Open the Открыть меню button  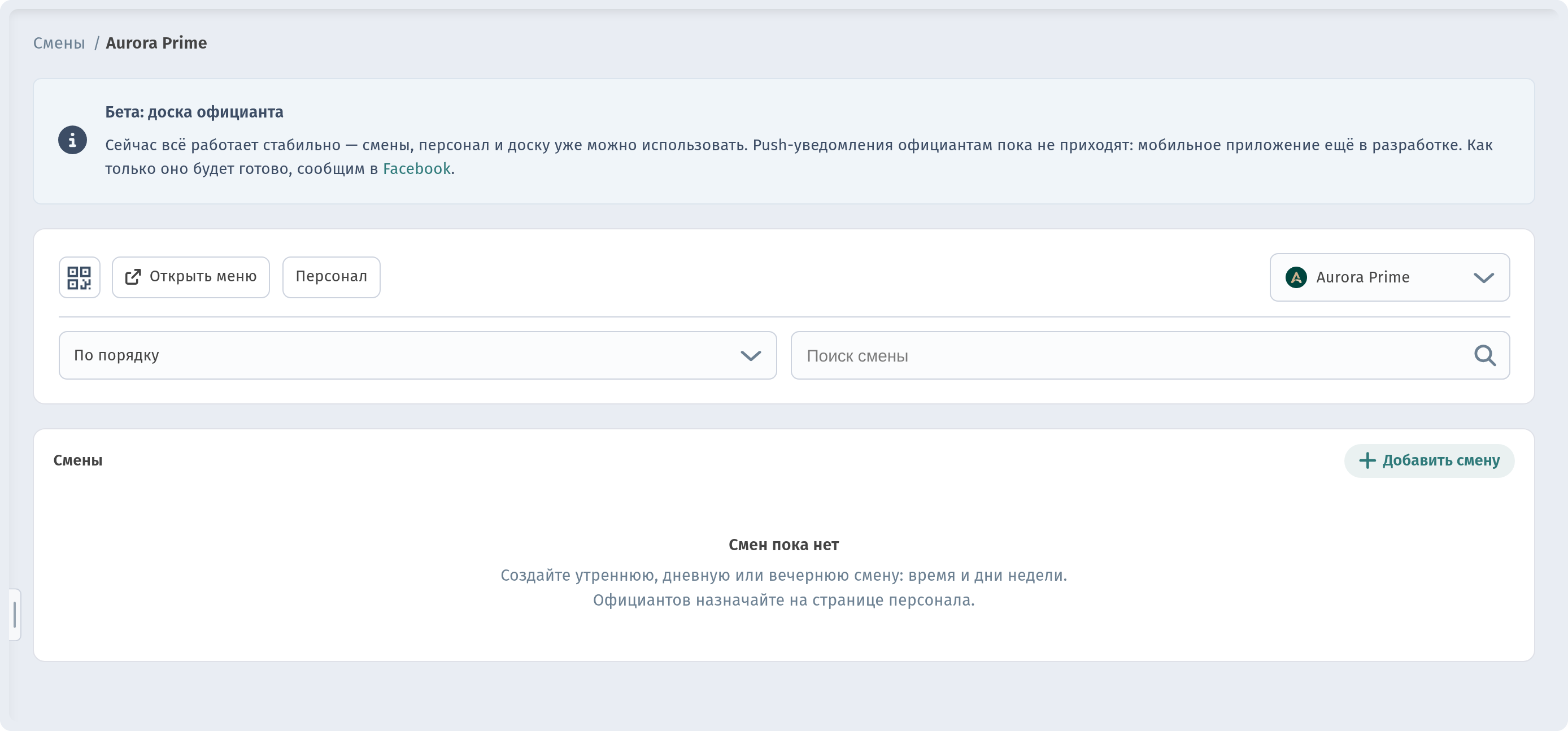click(x=190, y=277)
